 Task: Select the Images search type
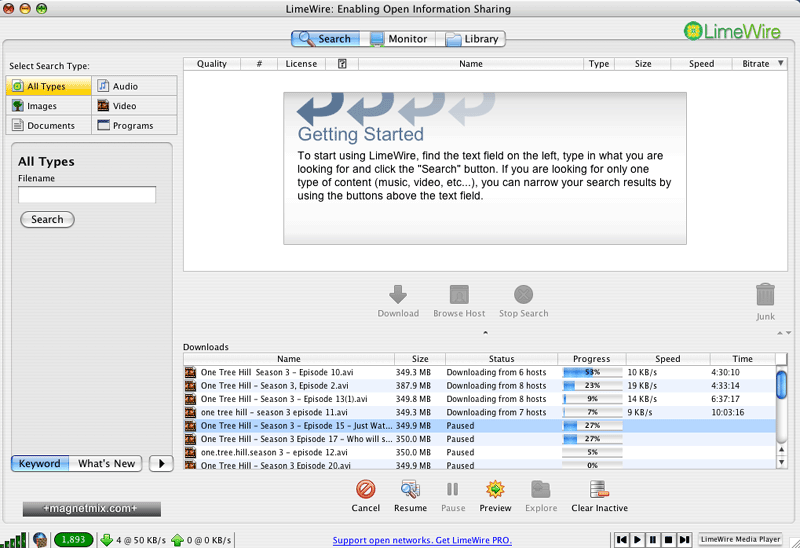point(48,106)
